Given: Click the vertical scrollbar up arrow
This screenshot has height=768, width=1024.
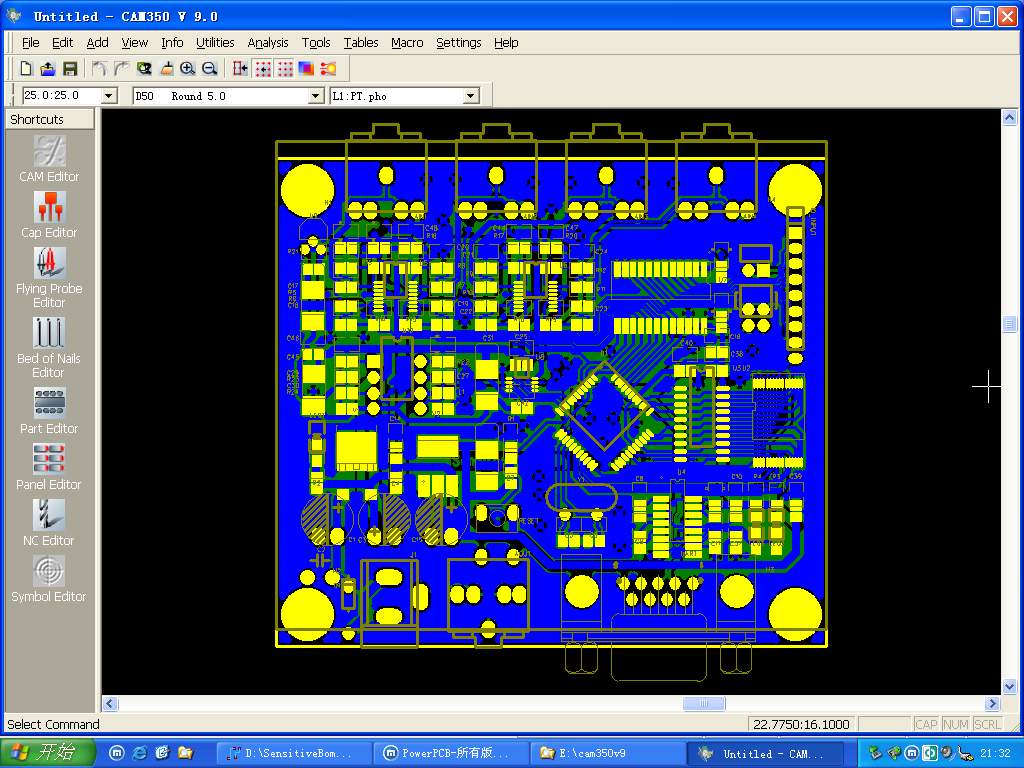Looking at the screenshot, I should pos(1009,118).
